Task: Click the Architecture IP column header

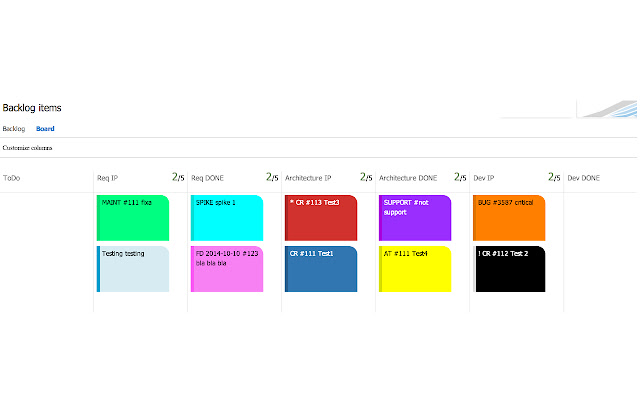Action: [308, 178]
